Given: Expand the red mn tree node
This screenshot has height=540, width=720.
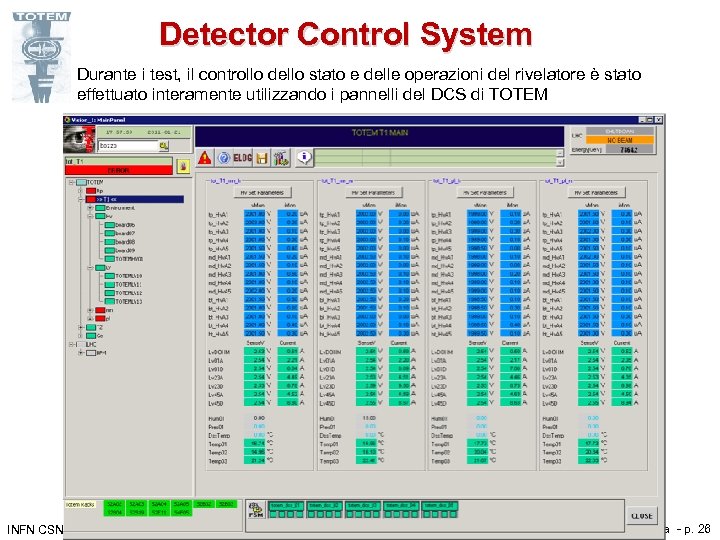Looking at the screenshot, I should [x=90, y=310].
